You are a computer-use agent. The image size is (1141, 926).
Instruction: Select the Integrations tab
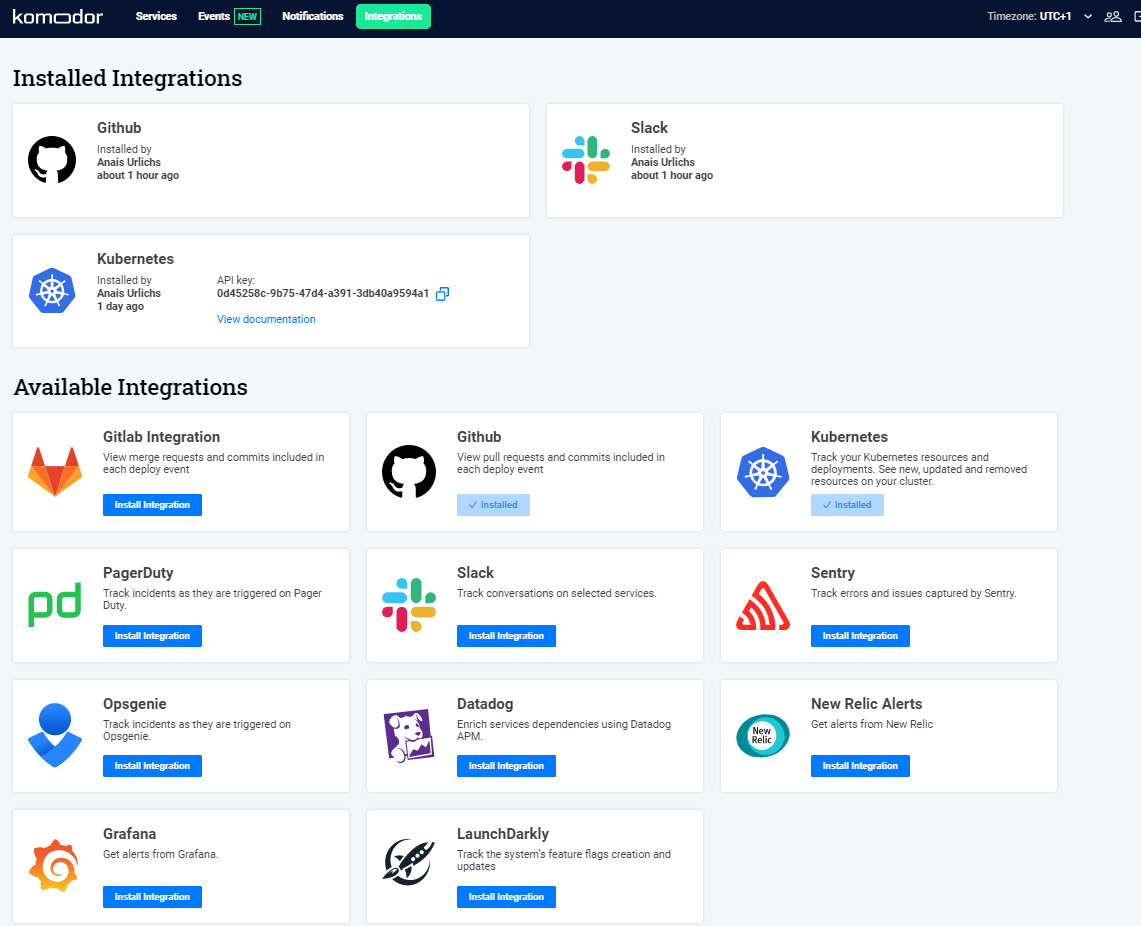pos(393,16)
